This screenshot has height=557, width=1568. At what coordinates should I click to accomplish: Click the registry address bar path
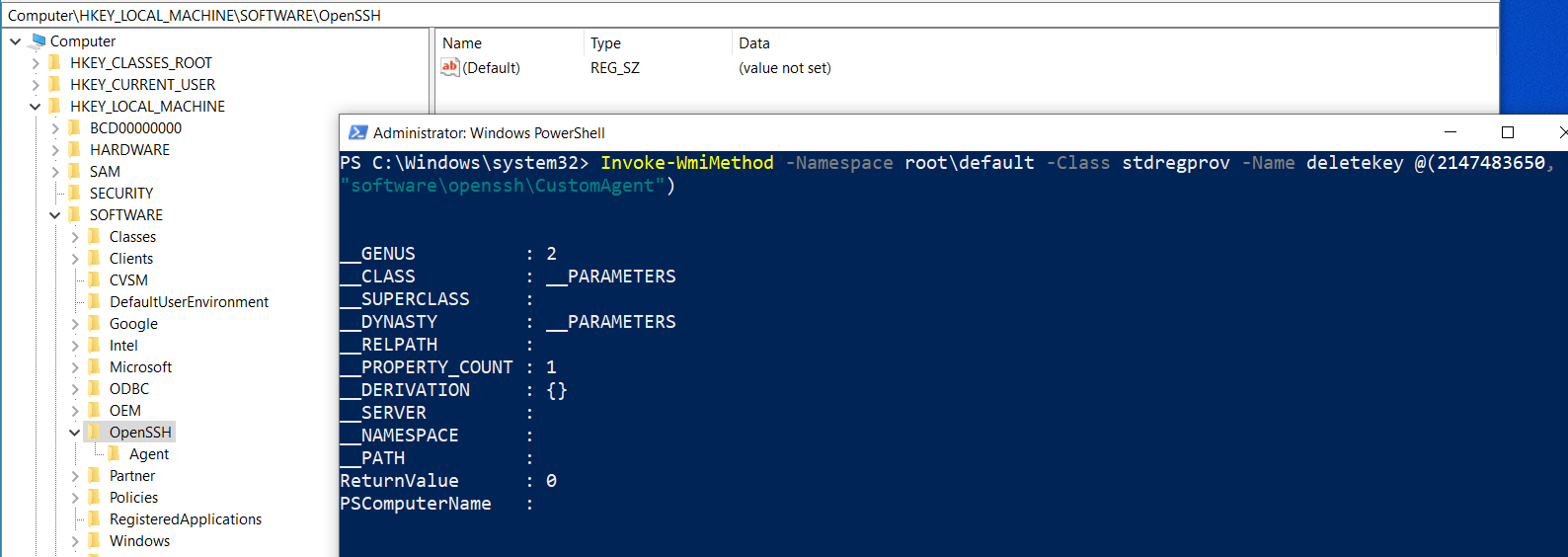point(195,15)
